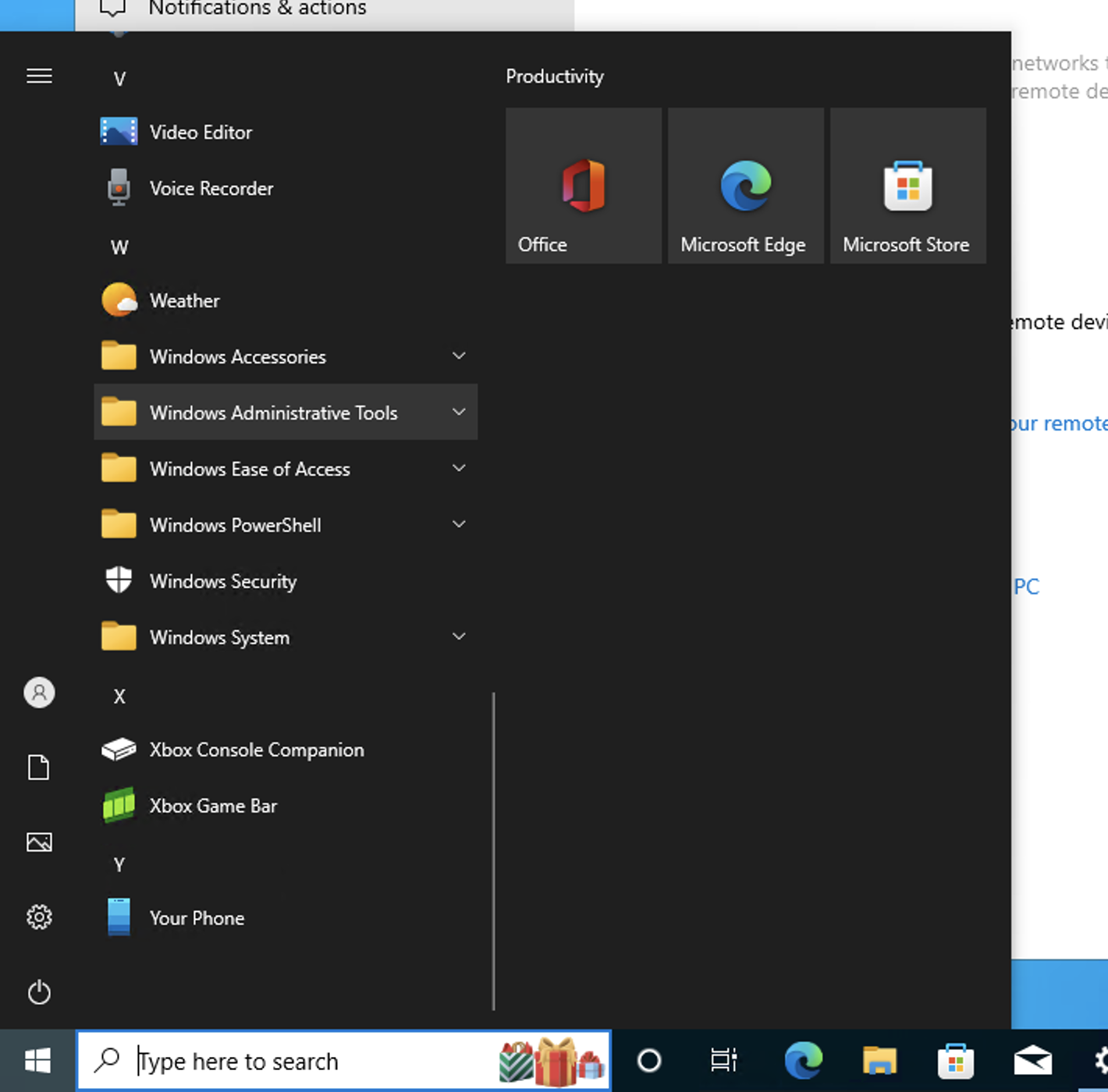The width and height of the screenshot is (1108, 1092).
Task: Select Notifications & actions in Settings window
Action: tap(257, 9)
